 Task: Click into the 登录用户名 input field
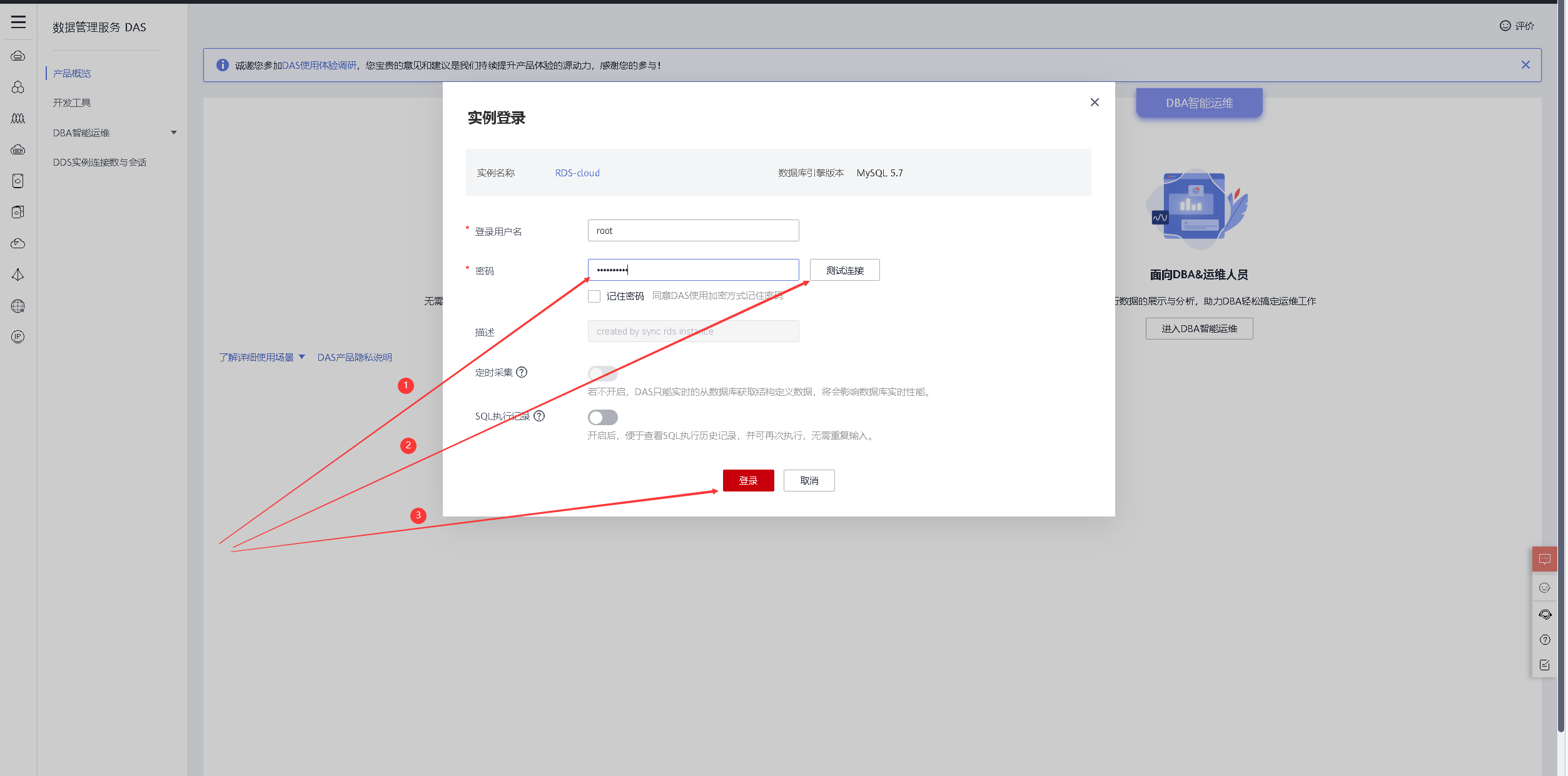[693, 231]
